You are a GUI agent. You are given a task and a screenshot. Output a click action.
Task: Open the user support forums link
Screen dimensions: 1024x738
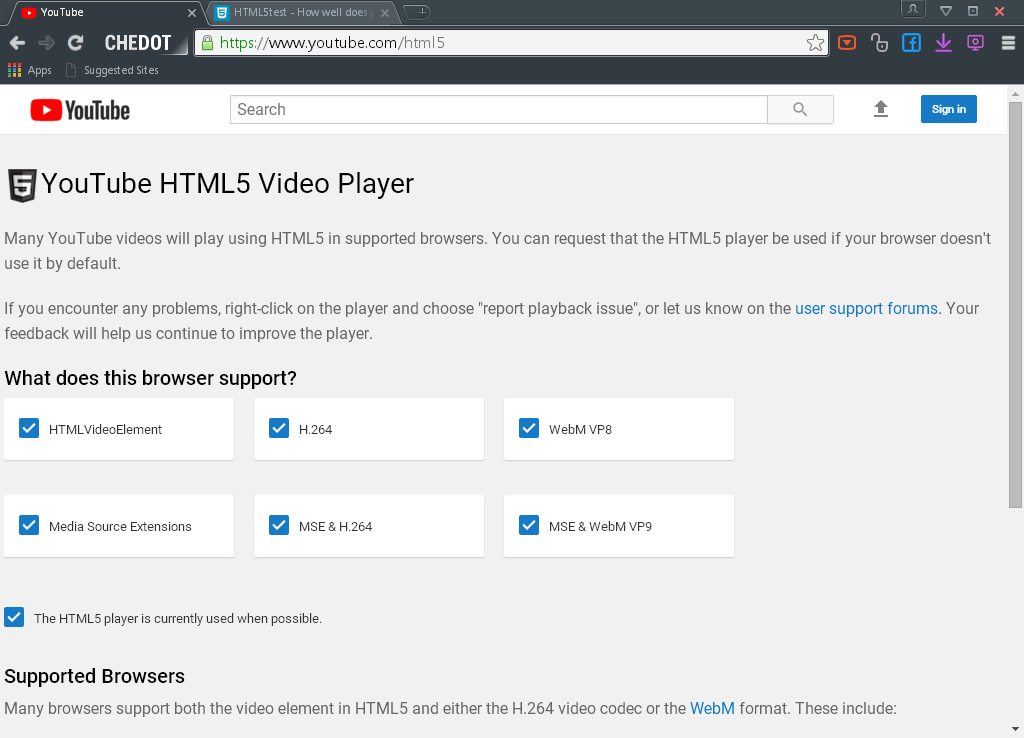(x=866, y=308)
